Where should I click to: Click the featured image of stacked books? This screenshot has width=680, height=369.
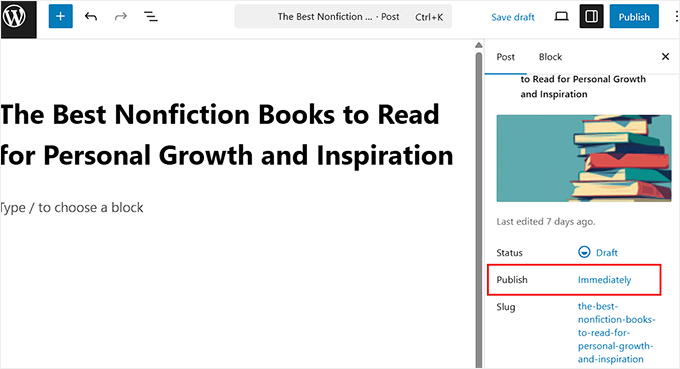tap(584, 158)
